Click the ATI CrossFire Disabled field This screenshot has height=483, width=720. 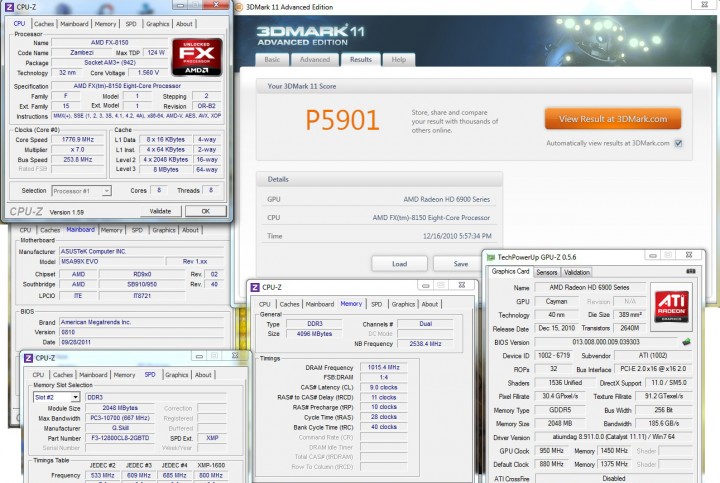pos(613,478)
